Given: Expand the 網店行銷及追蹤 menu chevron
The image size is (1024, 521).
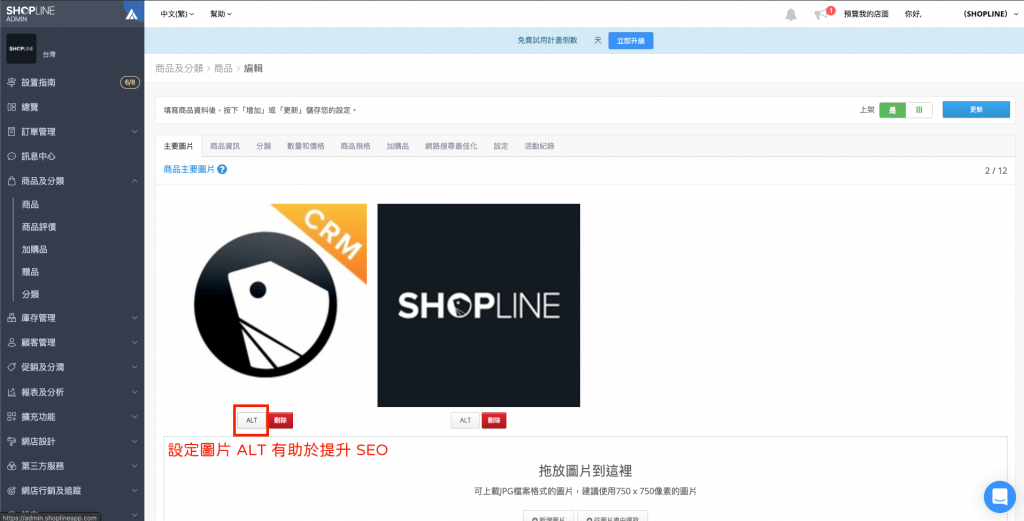Looking at the screenshot, I should pos(135,490).
